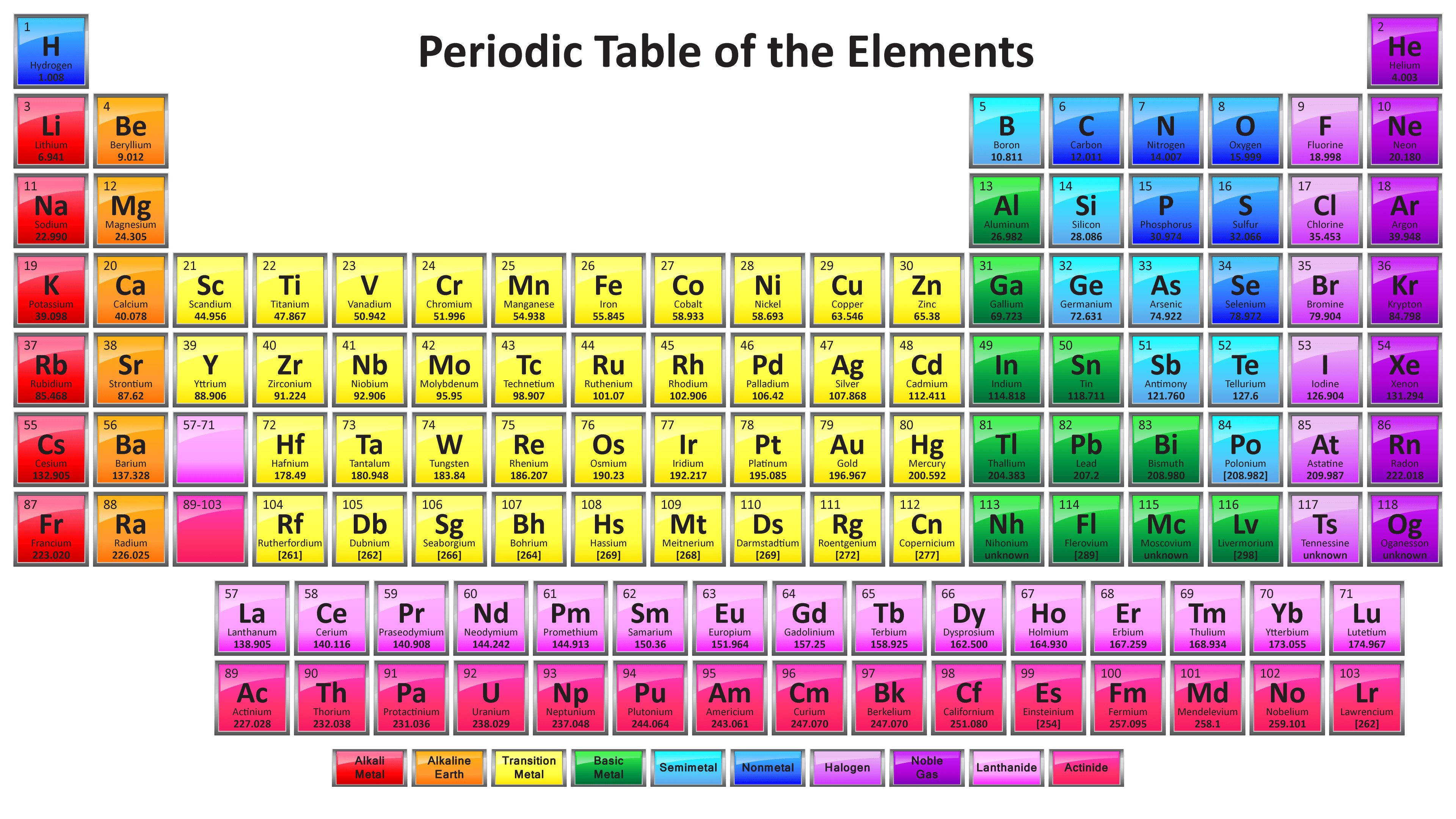
Task: Click the Scandium (Sc) element tile
Action: point(210,290)
